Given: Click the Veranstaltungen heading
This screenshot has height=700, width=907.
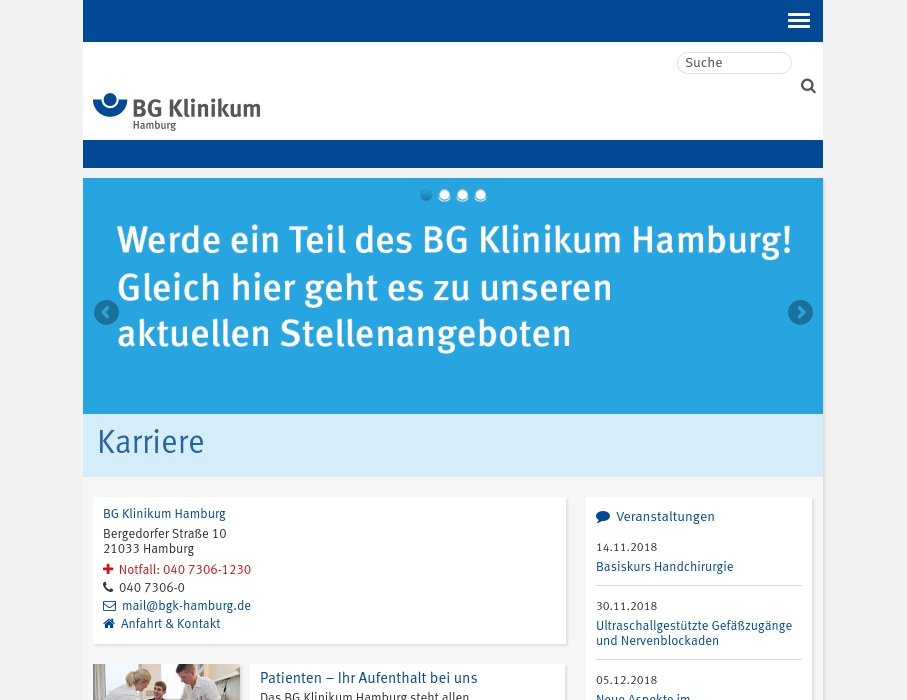Looking at the screenshot, I should (665, 517).
